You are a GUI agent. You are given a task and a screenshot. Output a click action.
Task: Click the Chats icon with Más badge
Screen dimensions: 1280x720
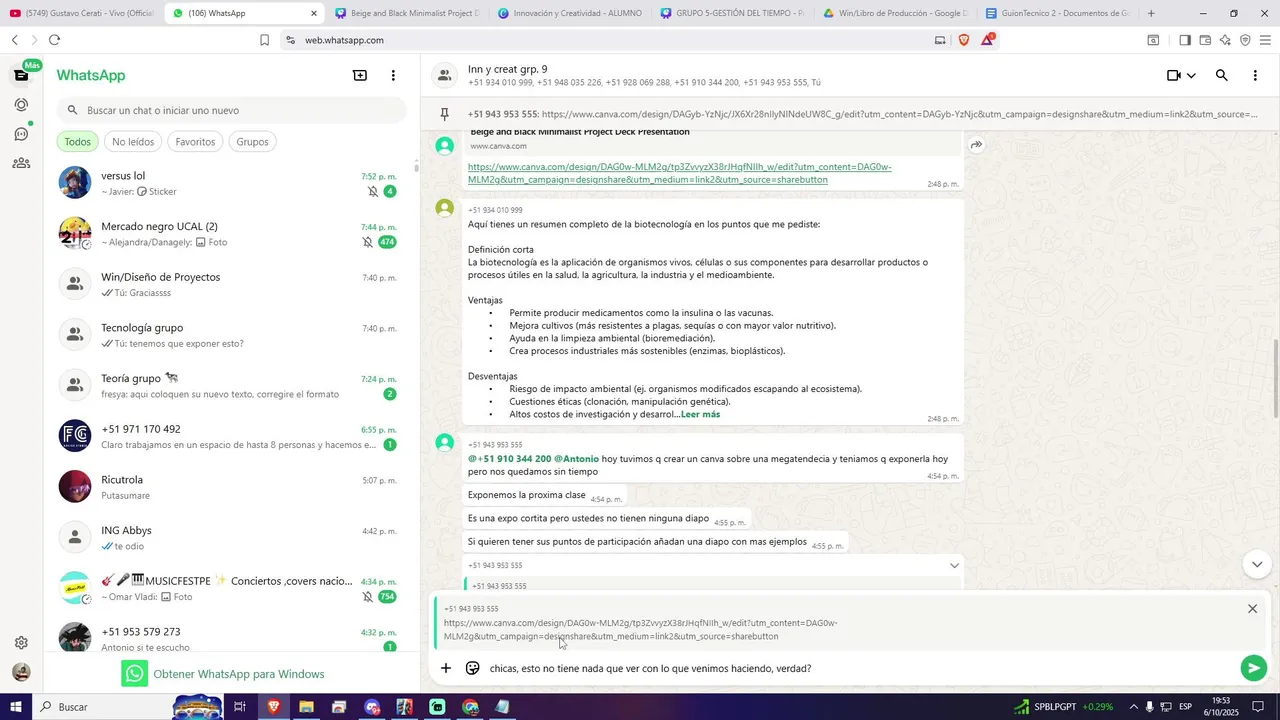pyautogui.click(x=21, y=75)
